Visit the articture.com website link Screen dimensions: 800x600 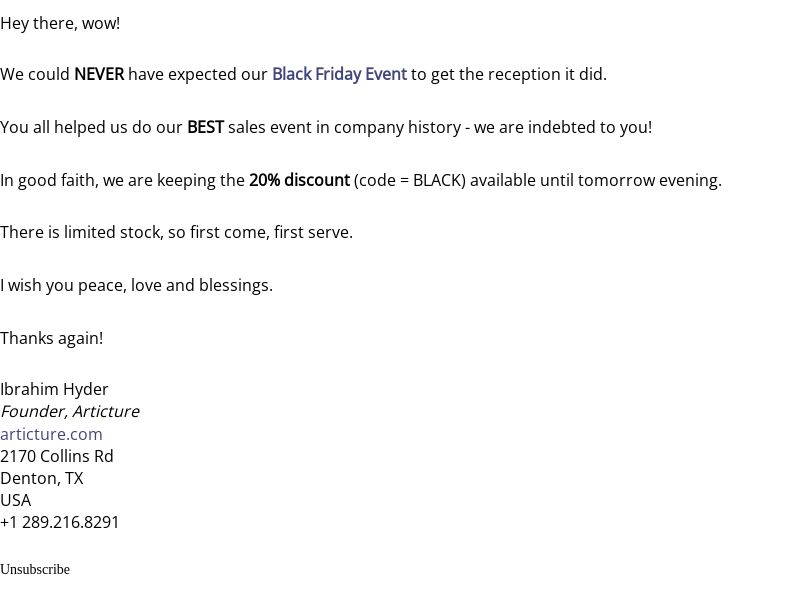tap(52, 434)
